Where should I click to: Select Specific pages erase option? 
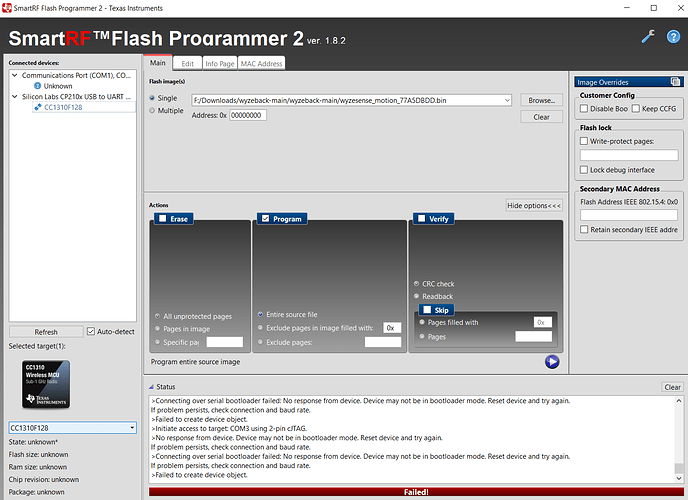pyautogui.click(x=157, y=342)
